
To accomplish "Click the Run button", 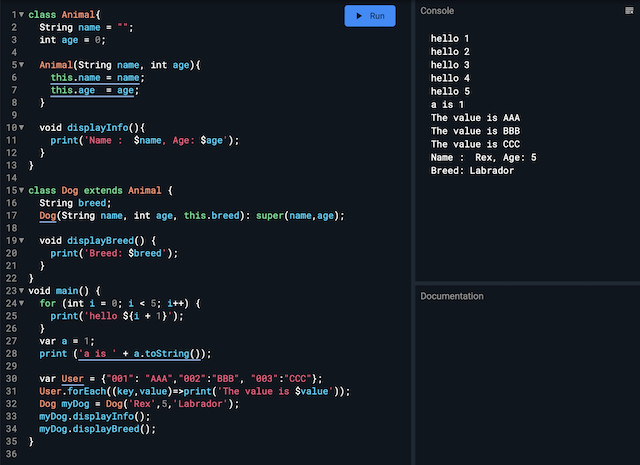I will click(370, 16).
